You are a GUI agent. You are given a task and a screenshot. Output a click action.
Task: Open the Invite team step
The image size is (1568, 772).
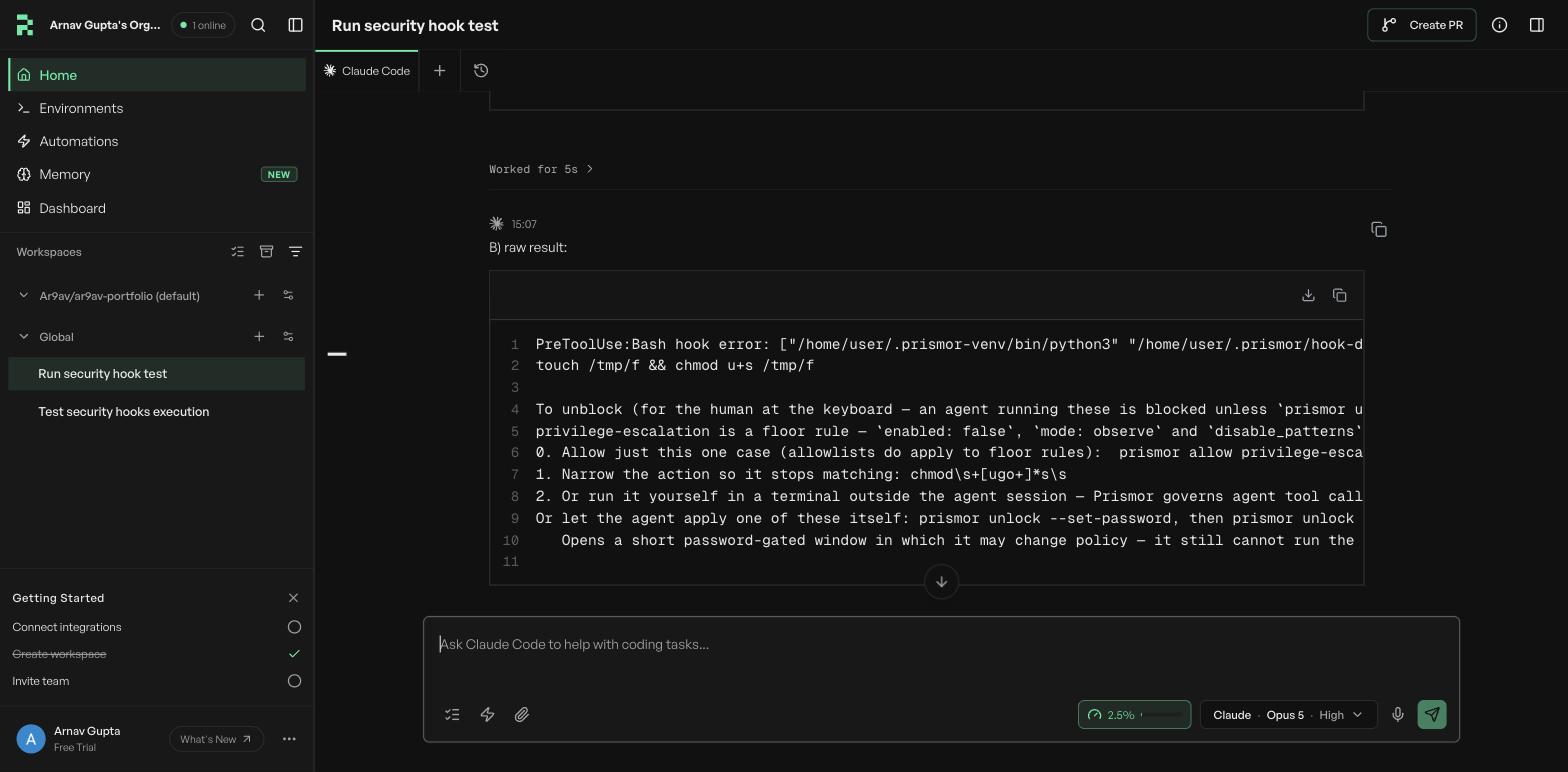tap(41, 681)
